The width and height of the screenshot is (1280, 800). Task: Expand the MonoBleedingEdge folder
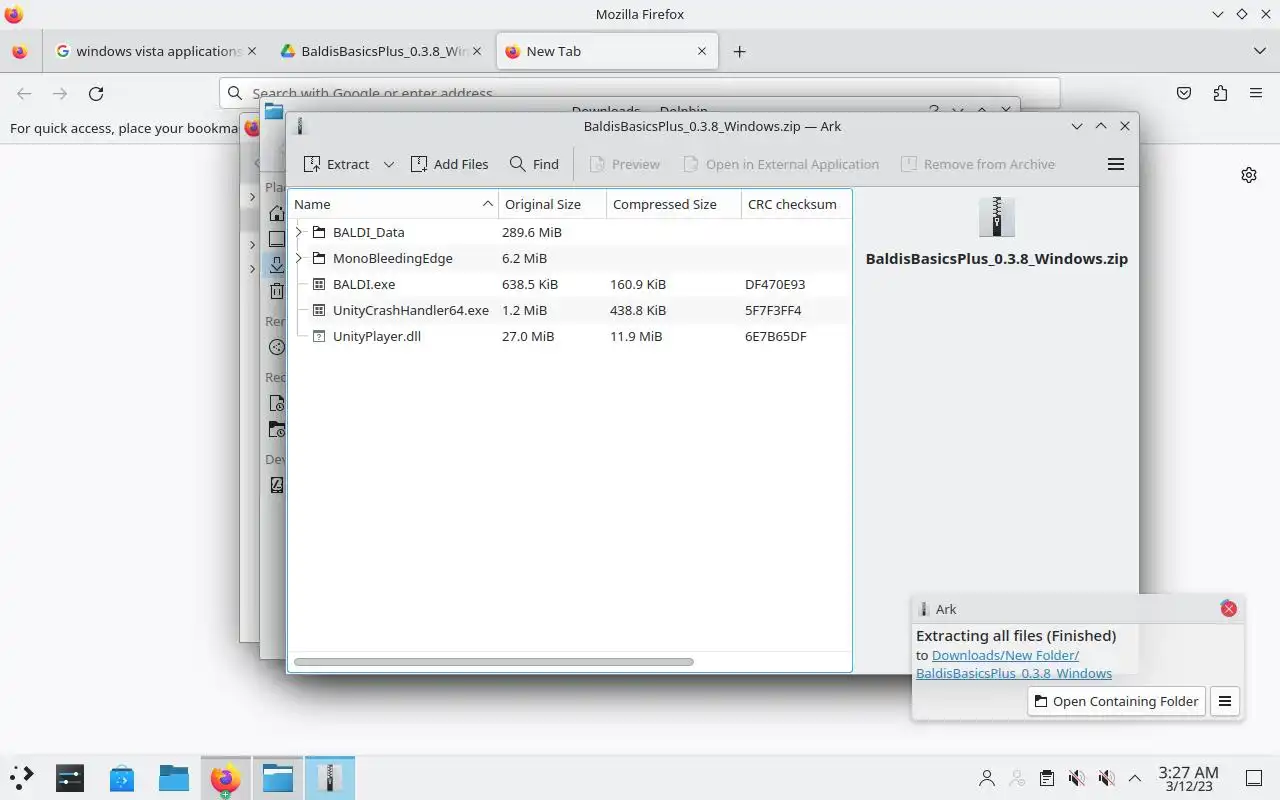[299, 258]
